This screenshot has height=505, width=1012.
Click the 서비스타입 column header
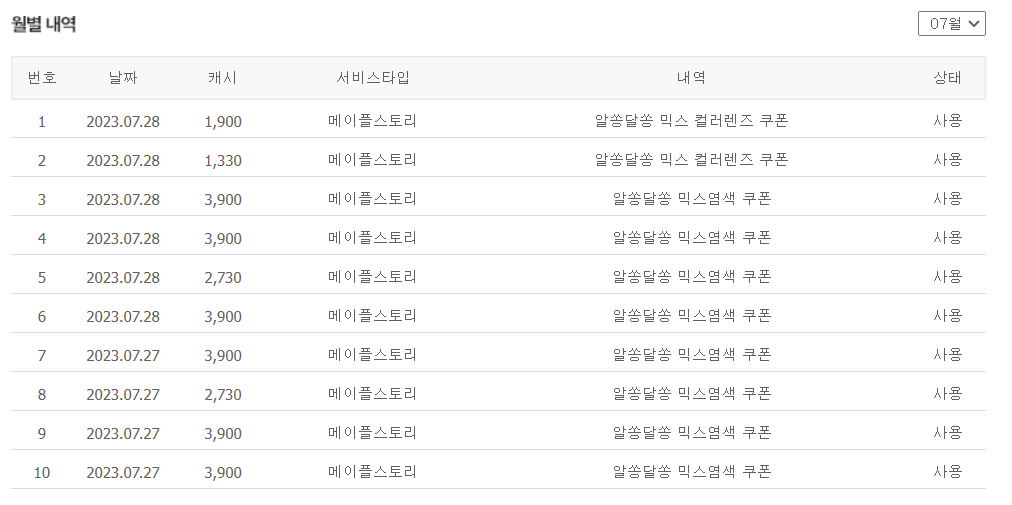click(373, 78)
